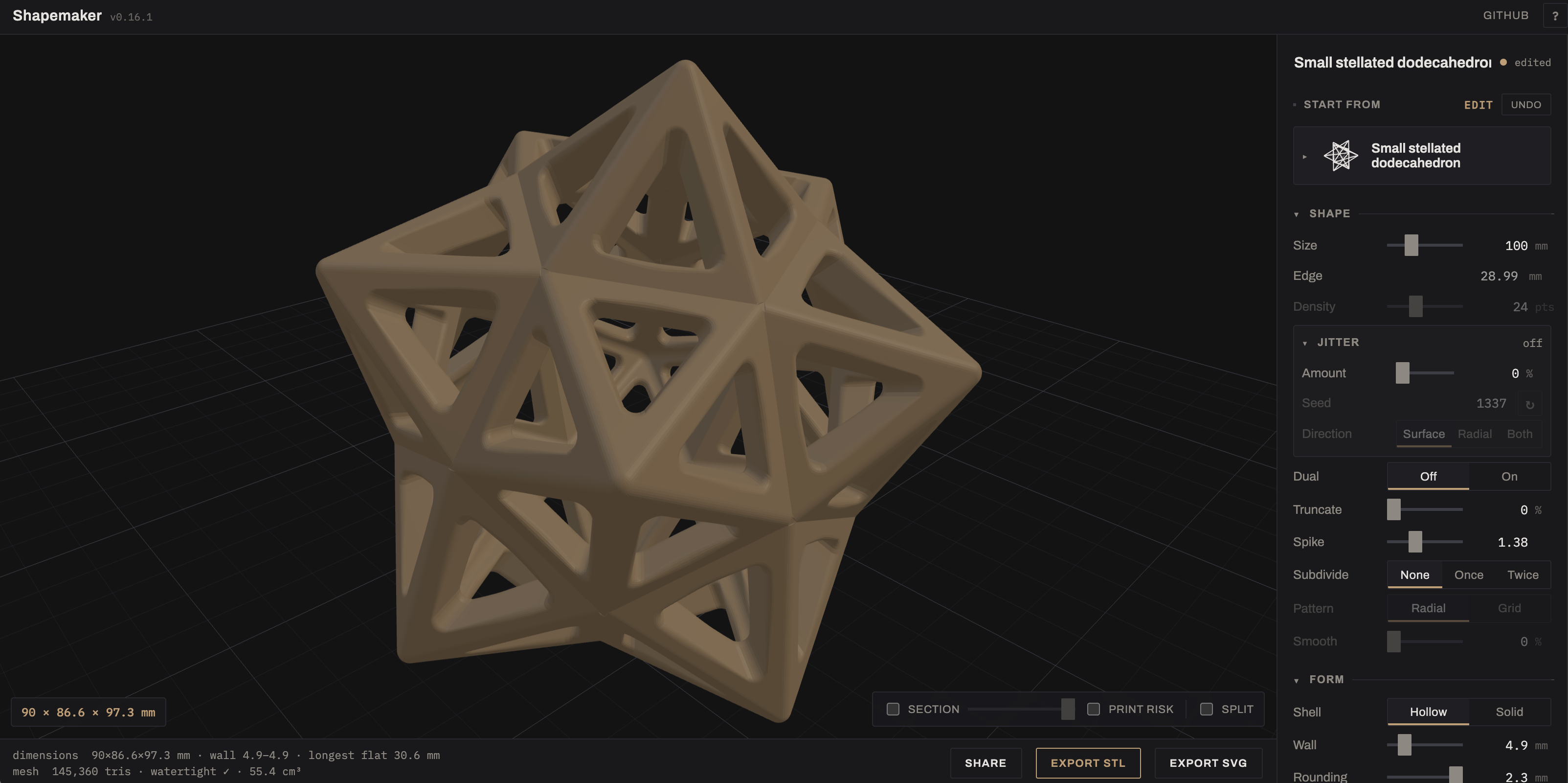1568x783 pixels.
Task: Click the Seed value 1337 field
Action: point(1491,404)
